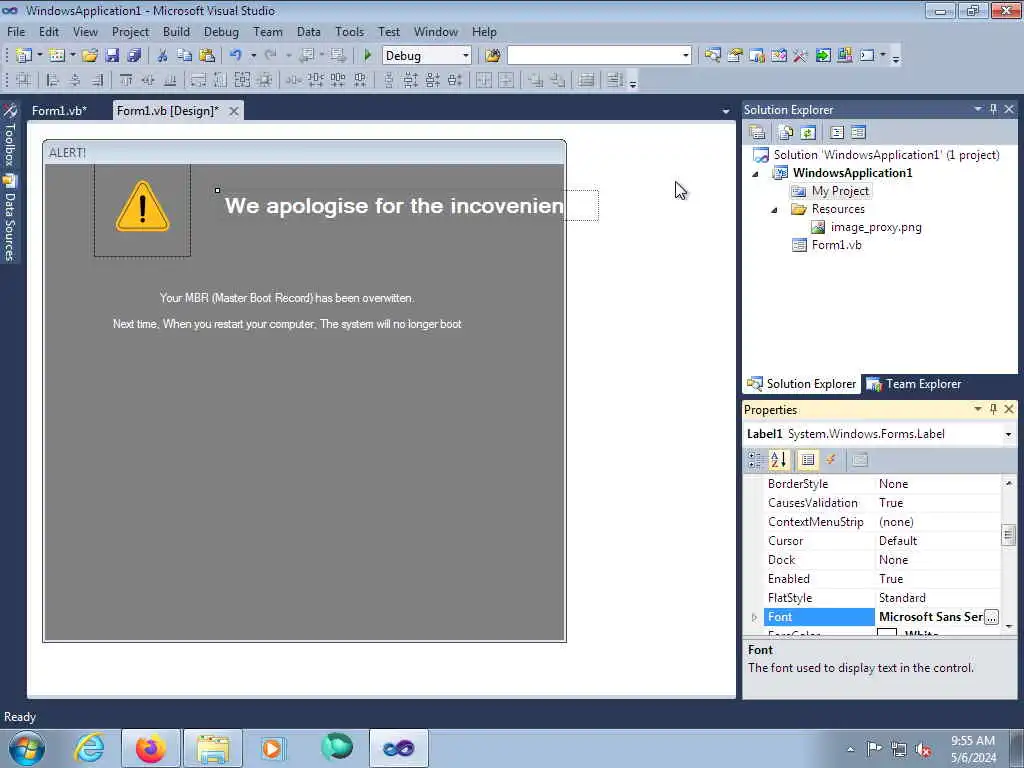Click the Properties panel scrollbar thumb
This screenshot has width=1024, height=768.
[1008, 535]
